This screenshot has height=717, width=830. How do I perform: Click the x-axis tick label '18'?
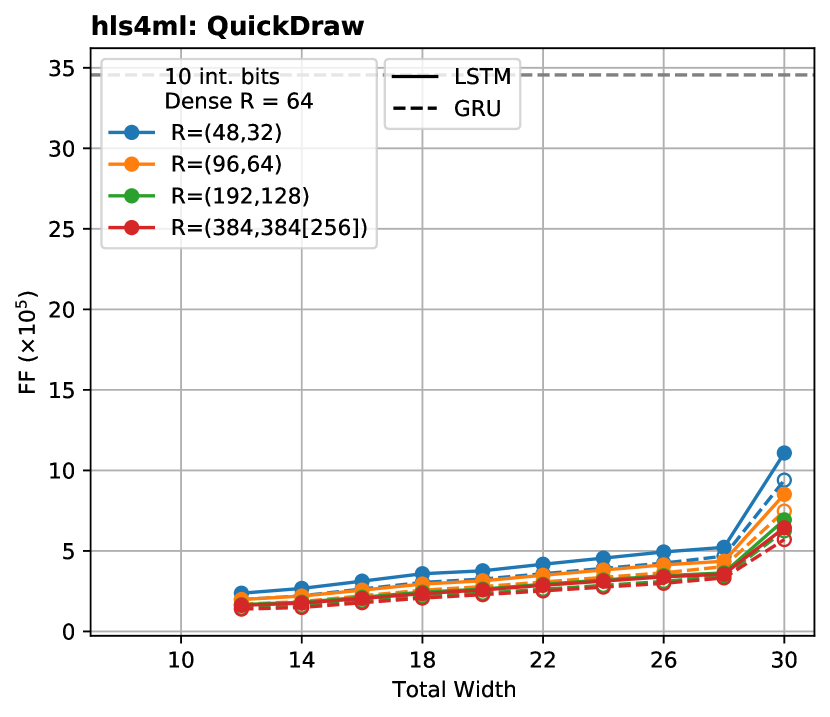click(x=422, y=660)
